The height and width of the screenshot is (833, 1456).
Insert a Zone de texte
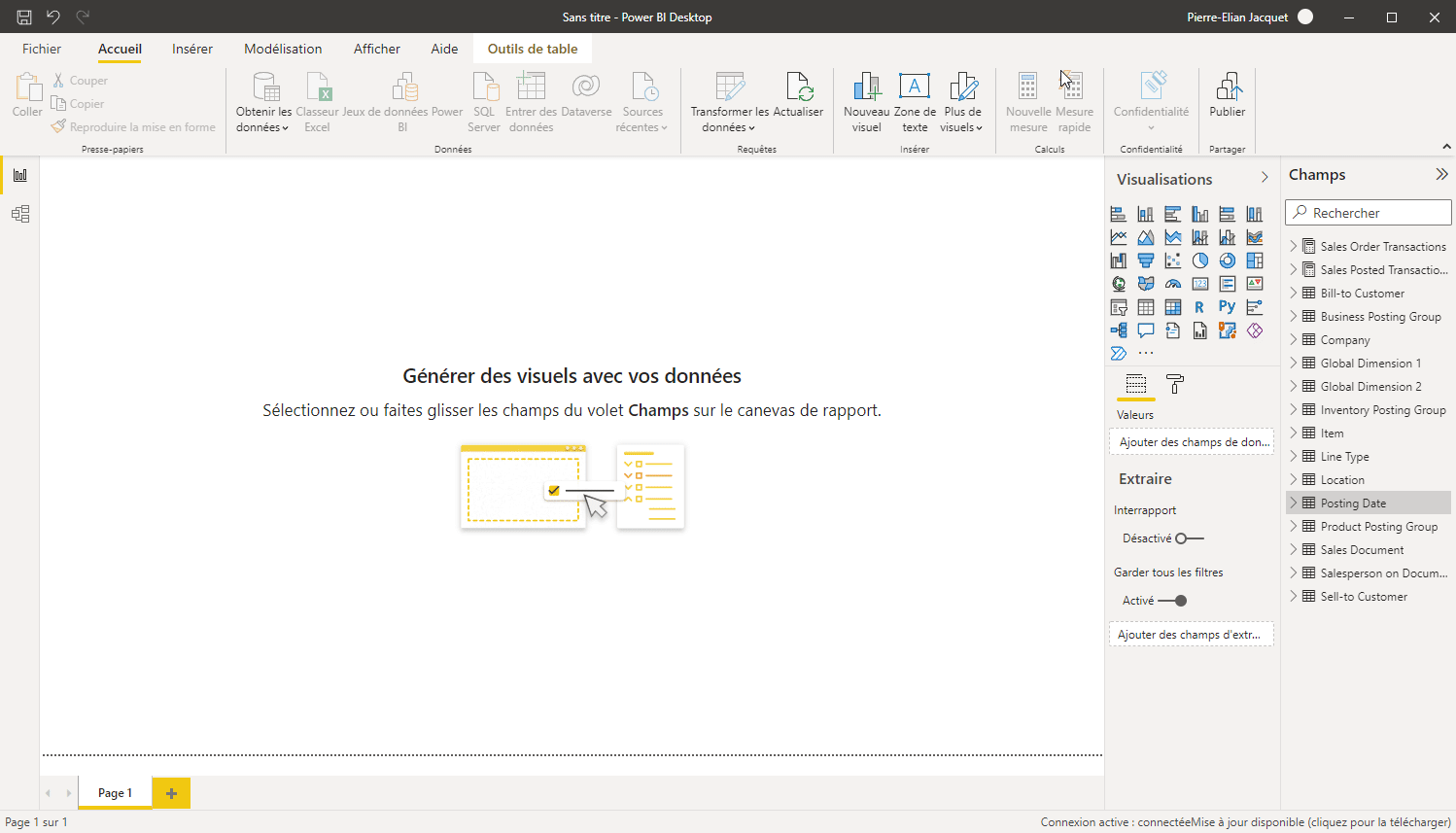pyautogui.click(x=915, y=102)
